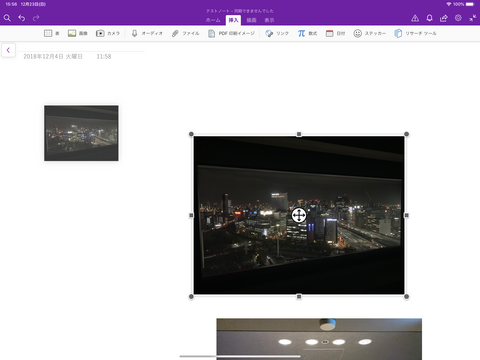480x360 pixels.
Task: Click left-middle square resize handle
Action: click(191, 215)
